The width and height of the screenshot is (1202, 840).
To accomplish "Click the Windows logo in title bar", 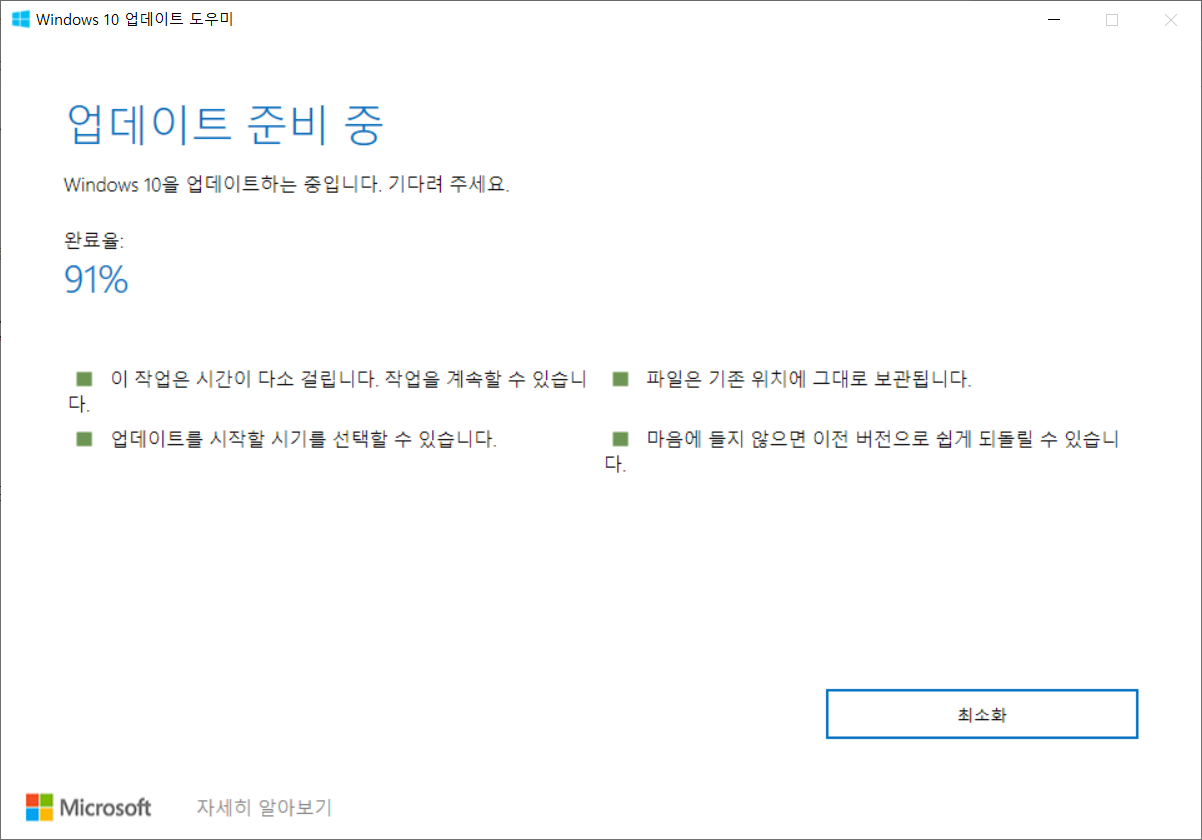I will coord(20,19).
